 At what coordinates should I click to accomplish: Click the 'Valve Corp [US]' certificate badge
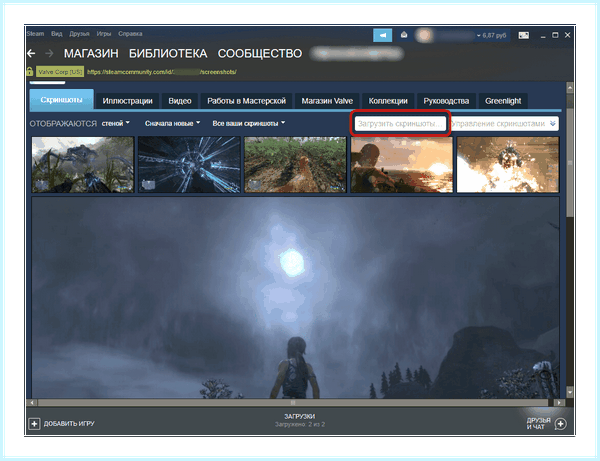pos(60,72)
